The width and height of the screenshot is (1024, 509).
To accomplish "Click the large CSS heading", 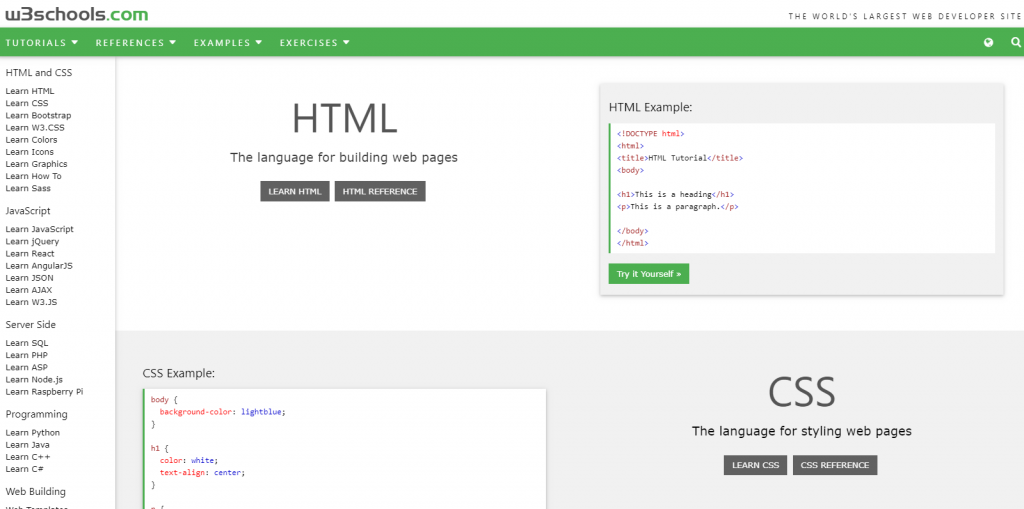I will click(801, 391).
